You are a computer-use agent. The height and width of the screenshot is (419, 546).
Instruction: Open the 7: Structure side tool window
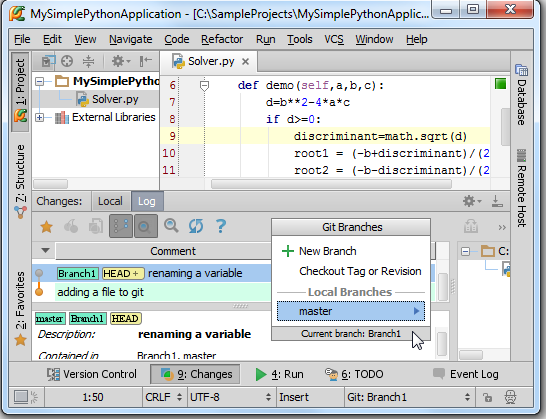point(20,181)
